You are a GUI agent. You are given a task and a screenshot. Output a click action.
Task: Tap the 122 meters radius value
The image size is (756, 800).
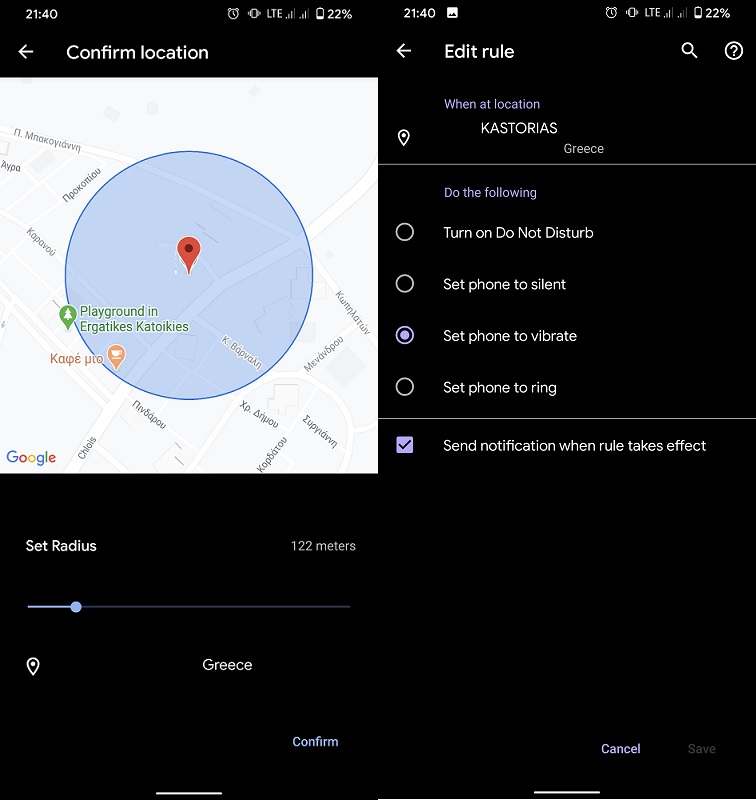click(323, 546)
